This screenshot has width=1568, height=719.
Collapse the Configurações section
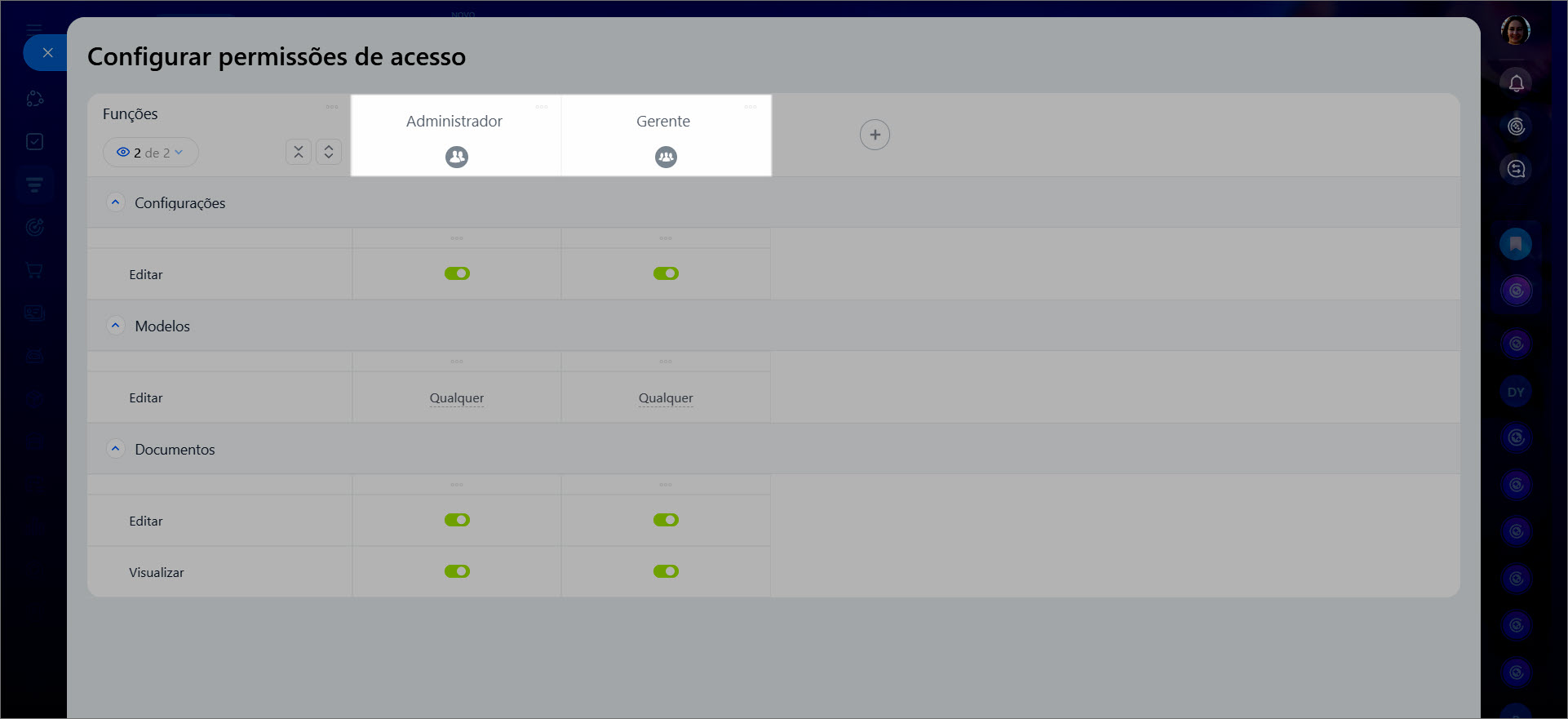(x=116, y=202)
